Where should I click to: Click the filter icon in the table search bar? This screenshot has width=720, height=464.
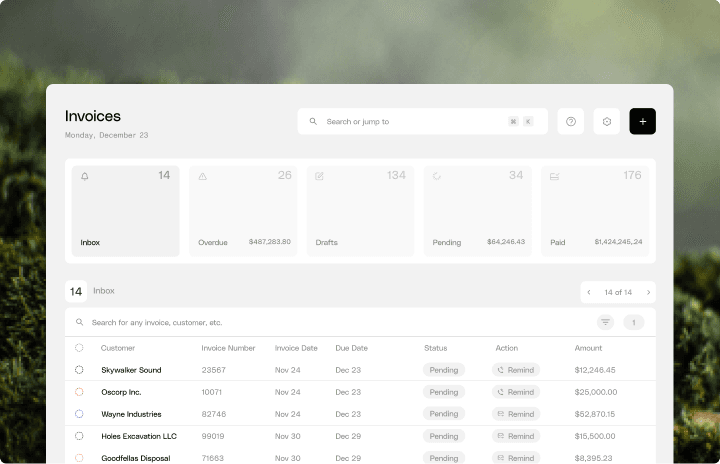[605, 322]
